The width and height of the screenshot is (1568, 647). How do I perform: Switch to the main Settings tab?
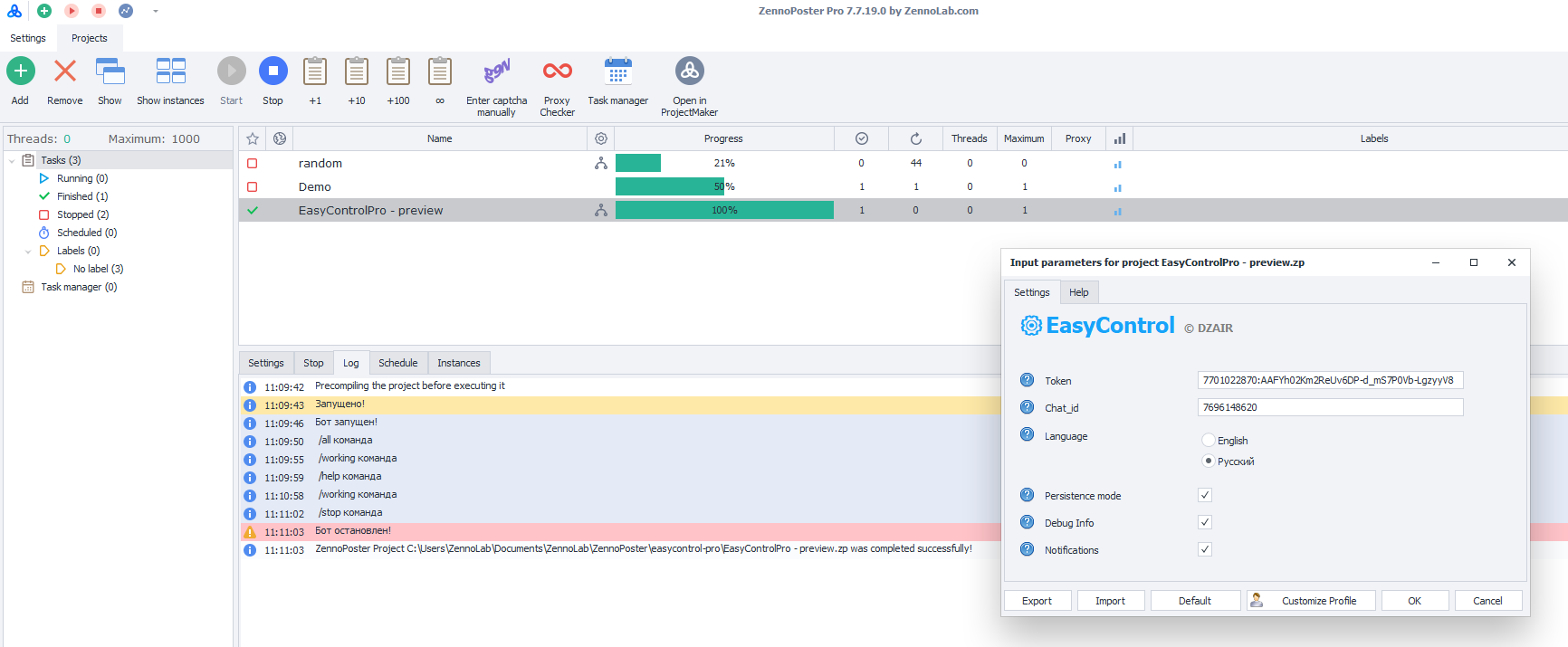28,38
